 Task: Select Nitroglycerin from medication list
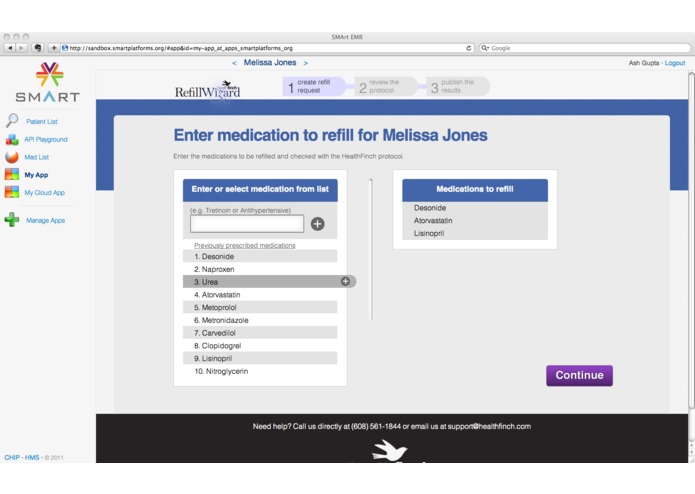pos(260,371)
